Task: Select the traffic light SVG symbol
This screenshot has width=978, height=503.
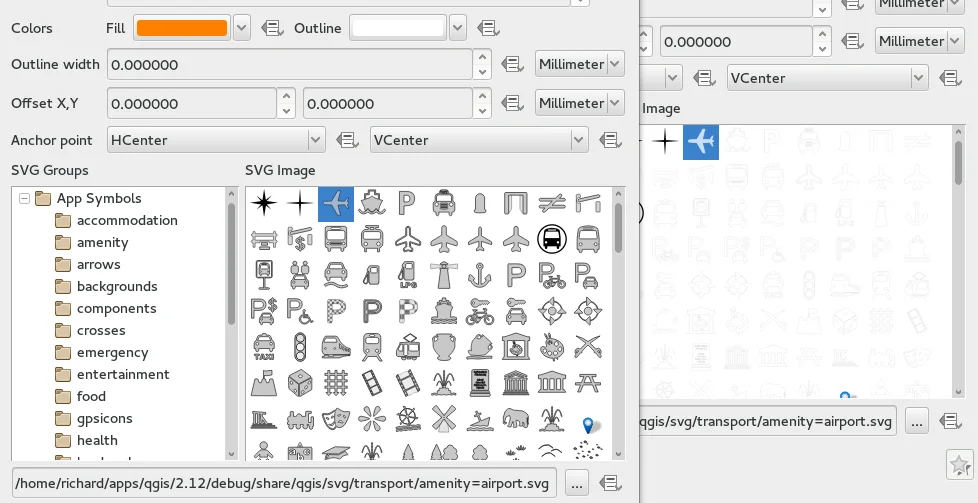Action: 299,346
